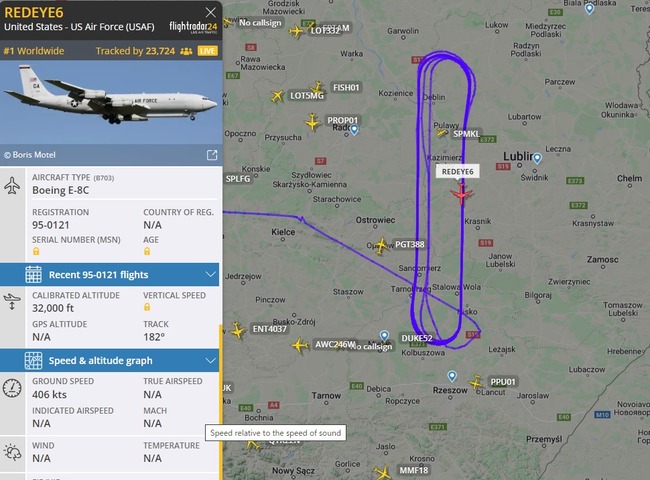Expand Recent 95-0121 flights section
The image size is (650, 480).
point(109,274)
